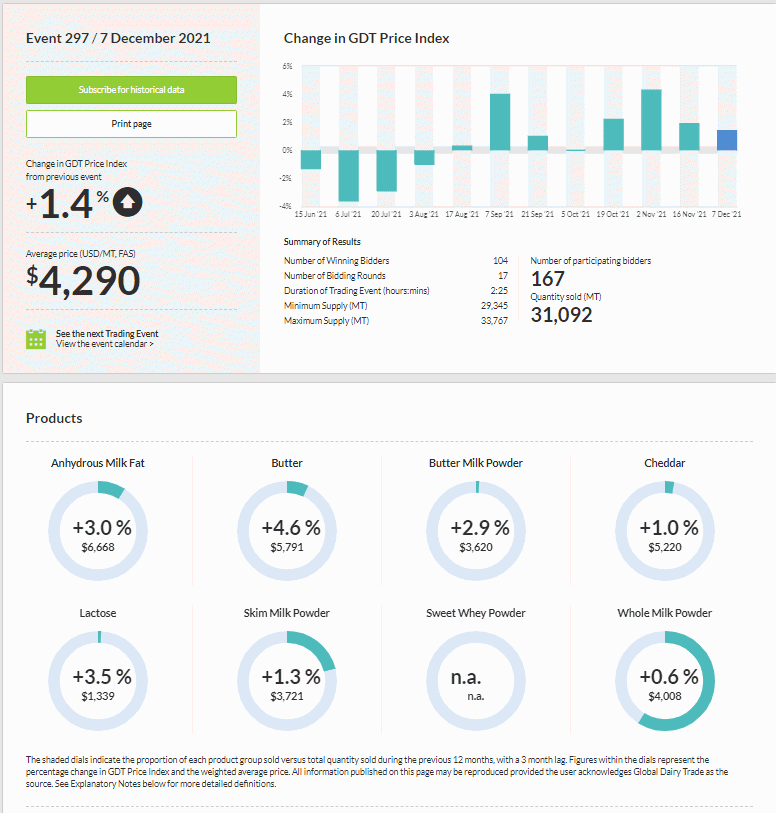Click the 17 Aug '21 chart bar

tap(462, 148)
